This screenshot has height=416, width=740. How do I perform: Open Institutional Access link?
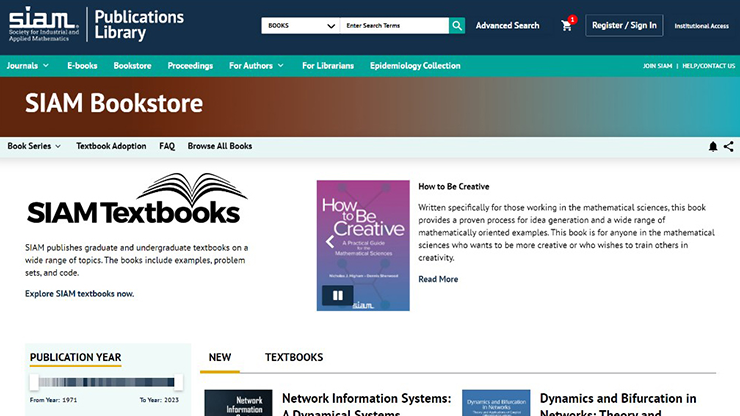click(x=701, y=26)
